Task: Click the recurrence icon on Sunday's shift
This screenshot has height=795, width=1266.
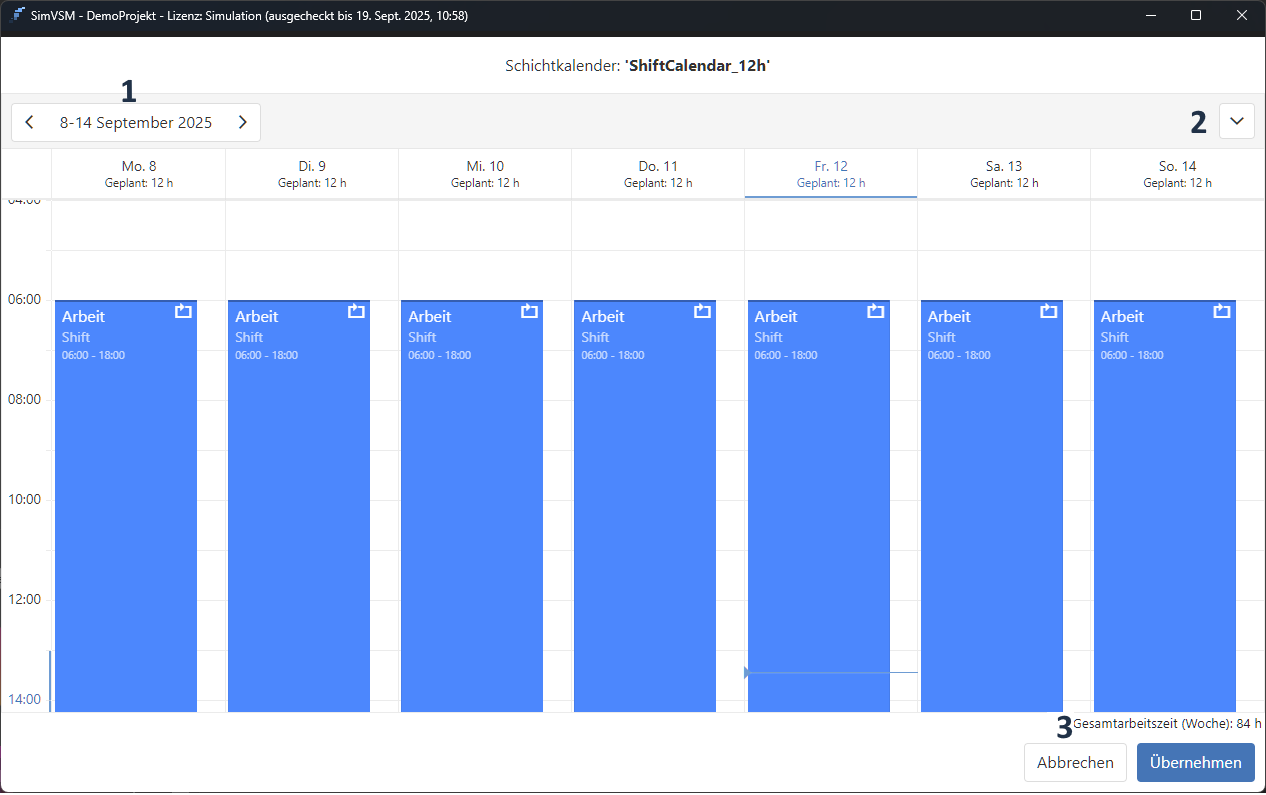Action: 1221,312
